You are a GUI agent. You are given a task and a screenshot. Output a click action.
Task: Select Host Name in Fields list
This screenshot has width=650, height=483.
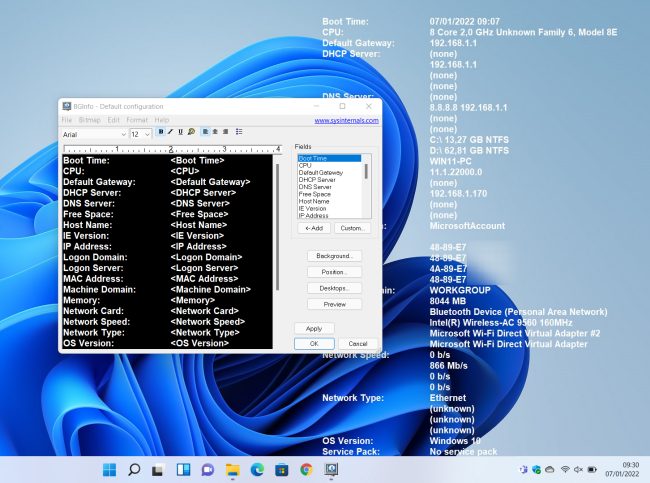[x=330, y=201]
